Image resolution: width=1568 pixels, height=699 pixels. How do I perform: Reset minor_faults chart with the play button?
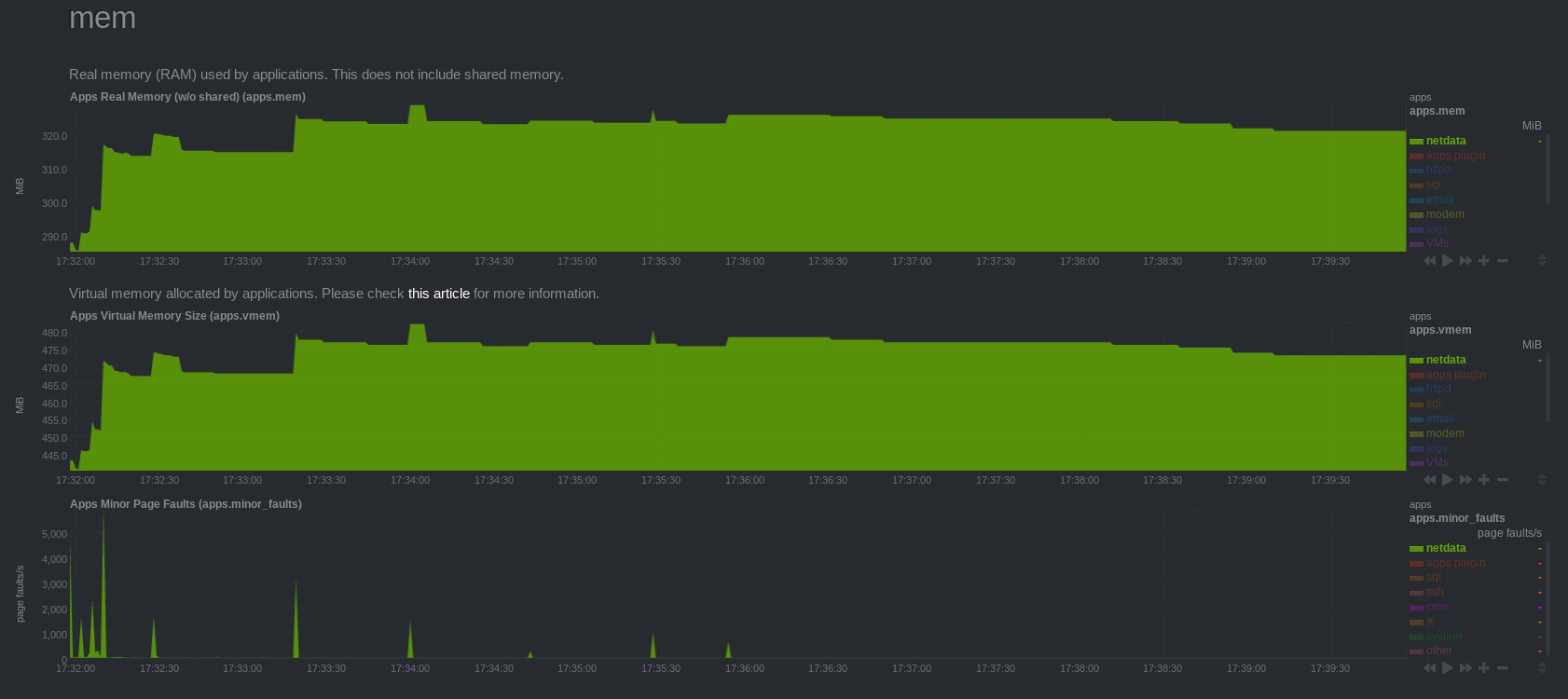tap(1448, 668)
